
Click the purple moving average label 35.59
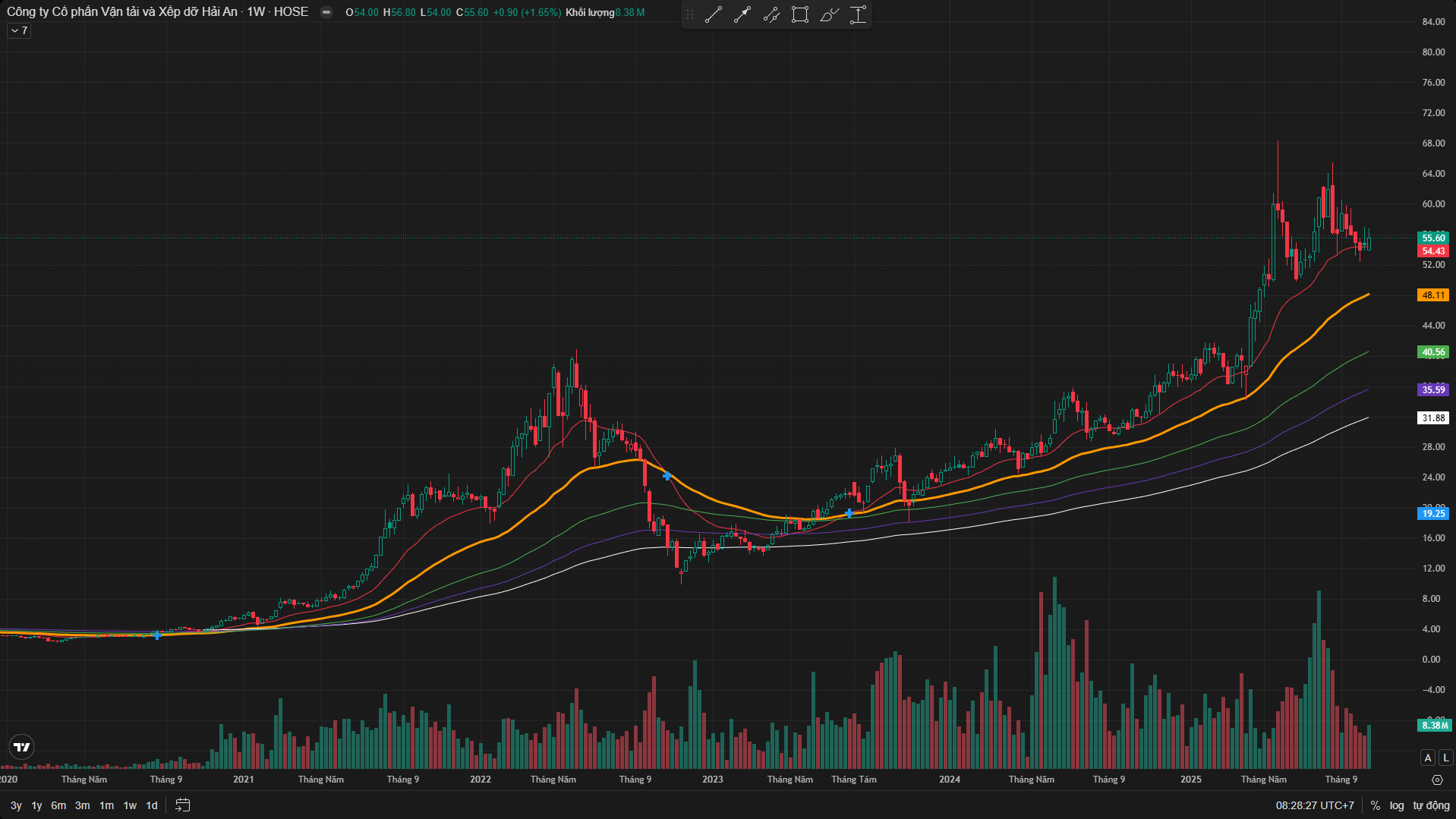[1433, 390]
